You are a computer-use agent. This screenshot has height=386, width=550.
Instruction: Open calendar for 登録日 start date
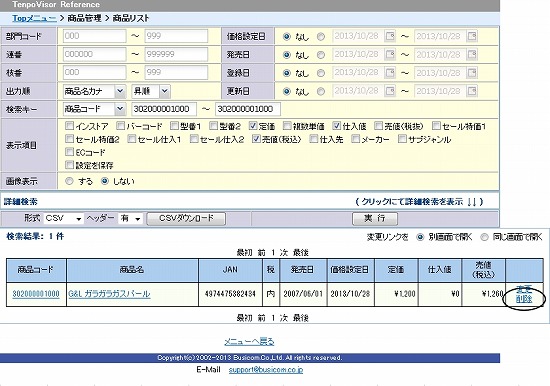coord(390,73)
